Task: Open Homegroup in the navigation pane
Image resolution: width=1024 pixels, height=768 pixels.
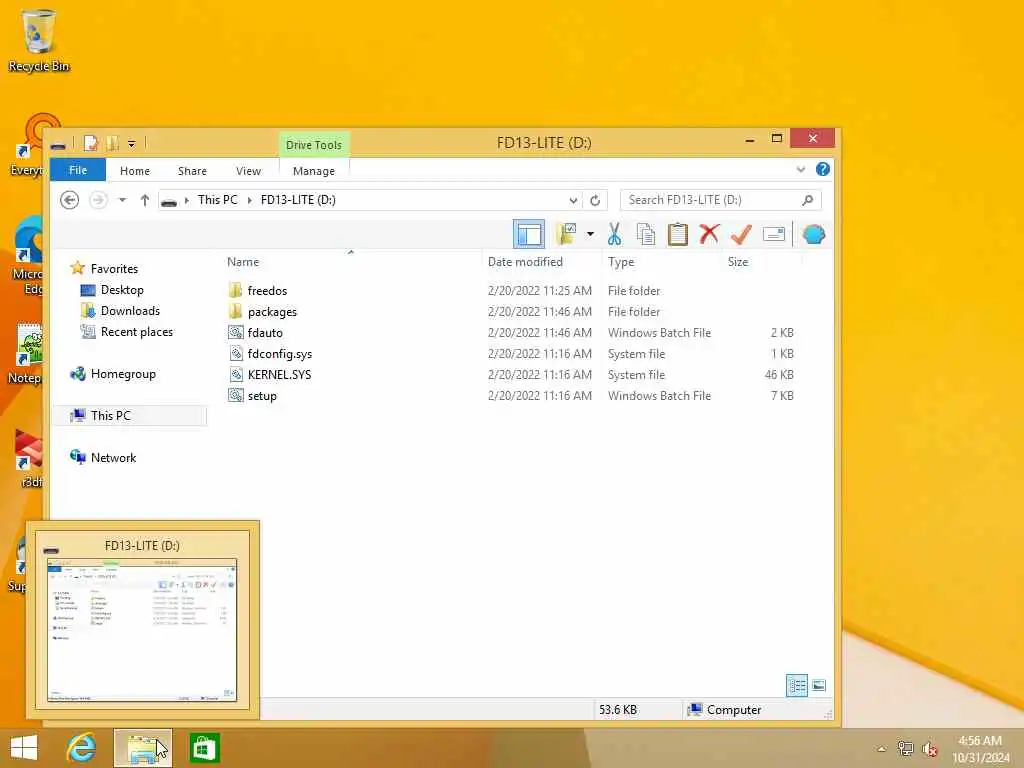Action: [x=123, y=374]
